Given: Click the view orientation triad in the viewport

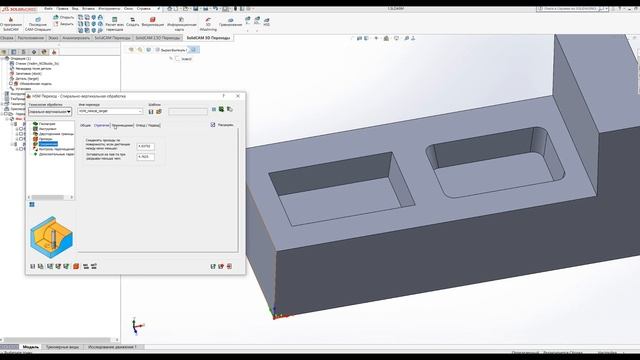Looking at the screenshot, I should coord(138,326).
